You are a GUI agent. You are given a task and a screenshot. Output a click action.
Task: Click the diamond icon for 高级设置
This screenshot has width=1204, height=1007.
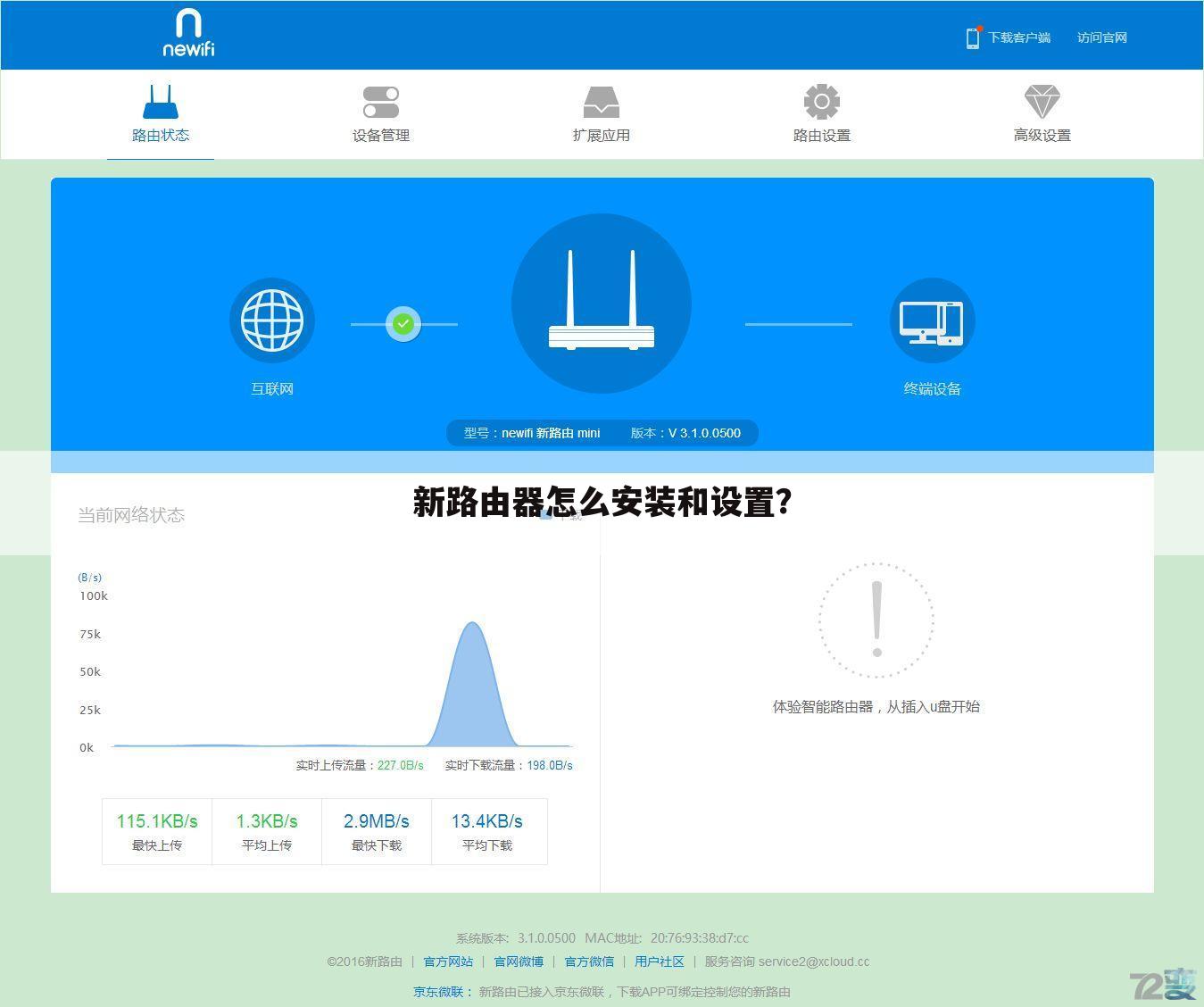pyautogui.click(x=1042, y=102)
